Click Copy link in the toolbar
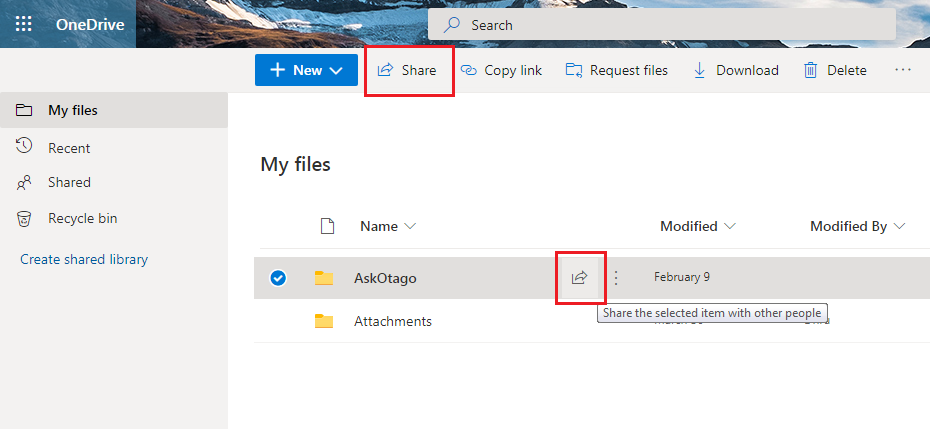This screenshot has width=930, height=429. [501, 70]
